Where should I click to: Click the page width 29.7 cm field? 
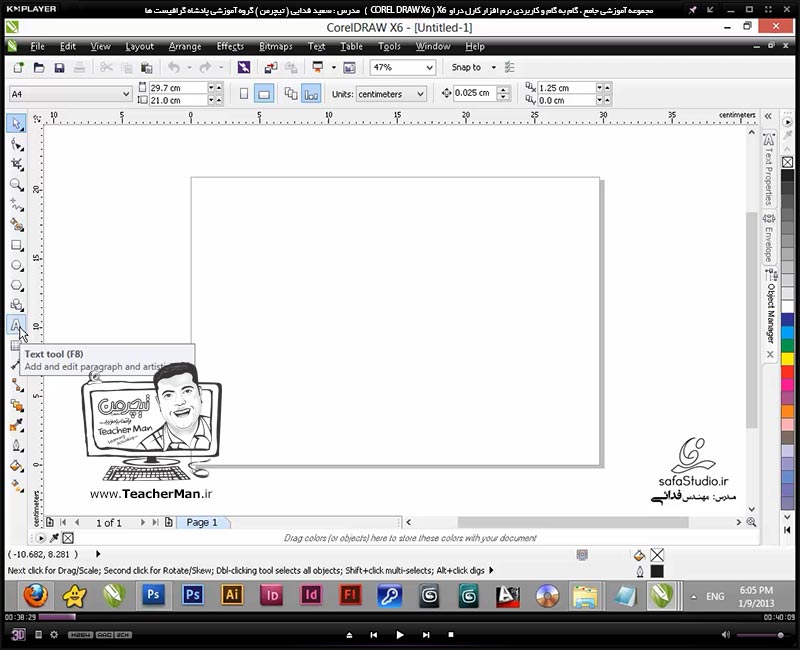pyautogui.click(x=178, y=88)
